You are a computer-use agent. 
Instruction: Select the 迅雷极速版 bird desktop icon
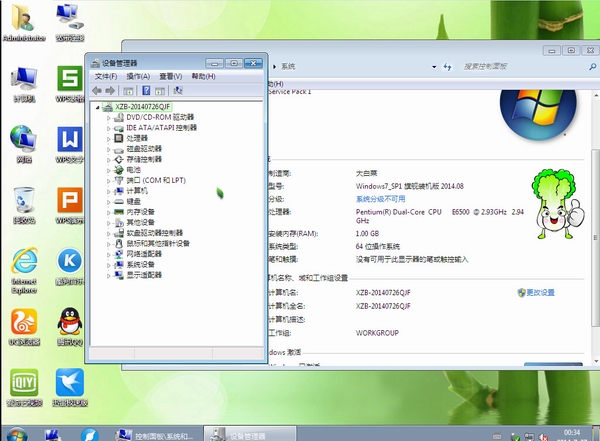tap(70, 387)
